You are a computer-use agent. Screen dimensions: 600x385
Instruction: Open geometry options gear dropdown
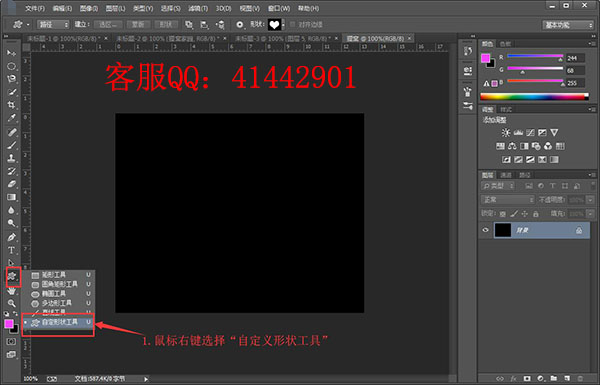click(x=240, y=25)
